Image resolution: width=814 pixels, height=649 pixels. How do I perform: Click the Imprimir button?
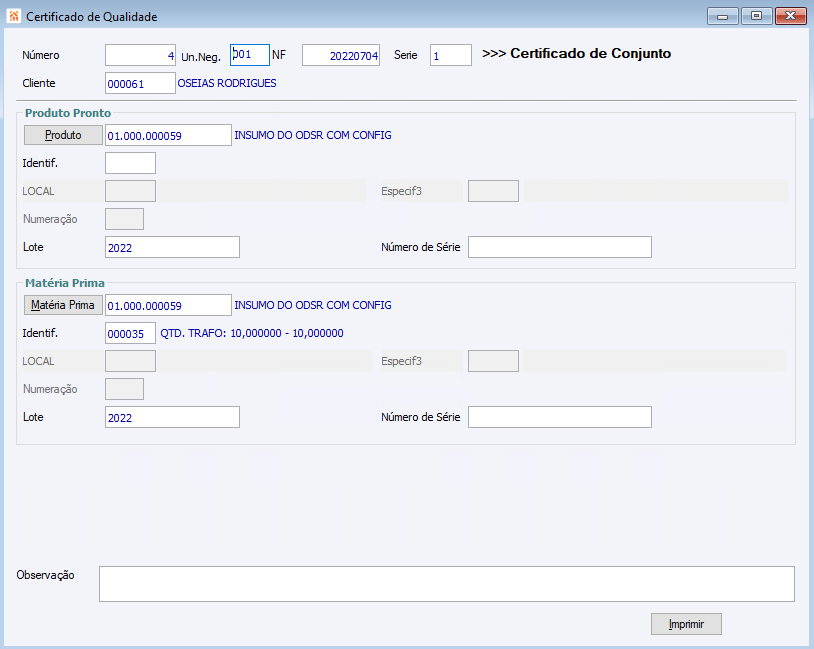point(686,624)
